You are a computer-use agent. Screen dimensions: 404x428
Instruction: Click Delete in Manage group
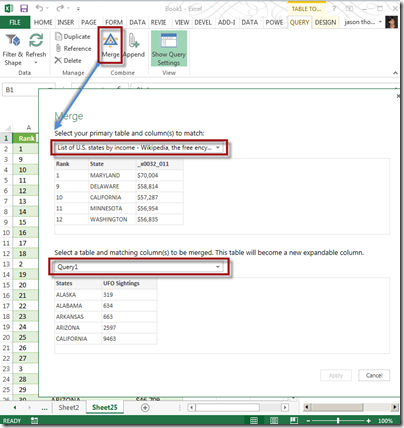(x=68, y=60)
